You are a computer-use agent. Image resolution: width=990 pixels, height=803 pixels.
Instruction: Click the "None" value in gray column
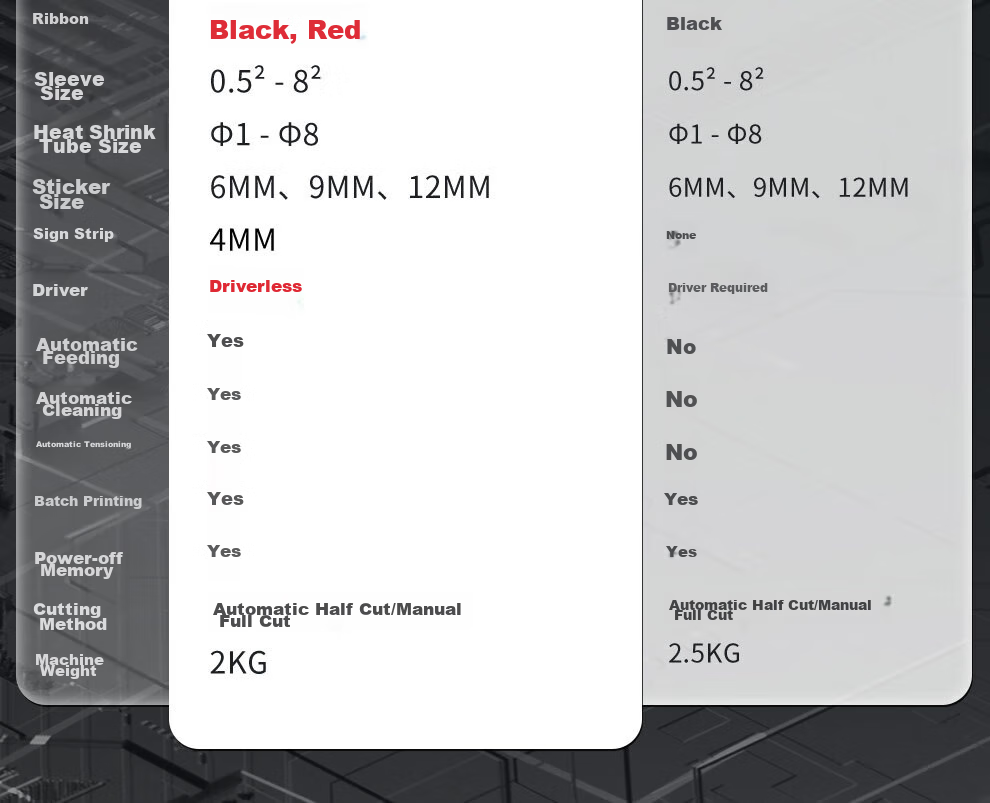pos(681,235)
